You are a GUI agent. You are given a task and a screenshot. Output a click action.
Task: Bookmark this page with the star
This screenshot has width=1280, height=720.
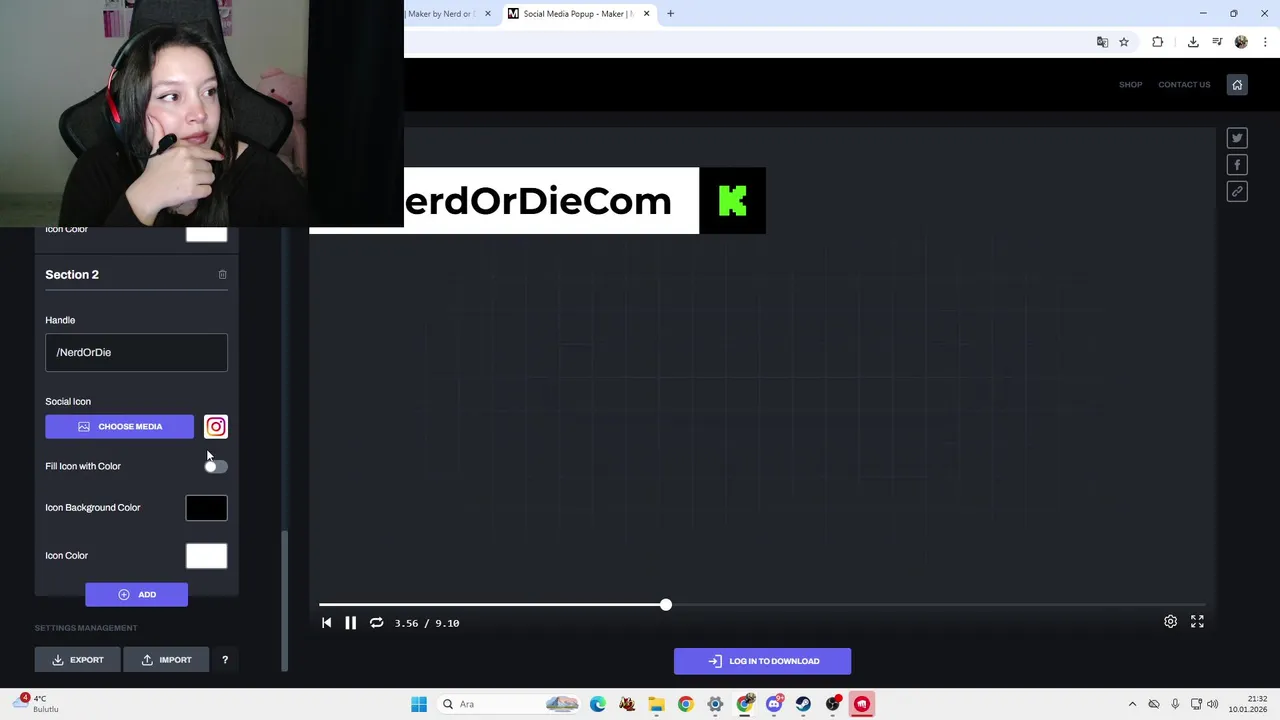coord(1124,42)
